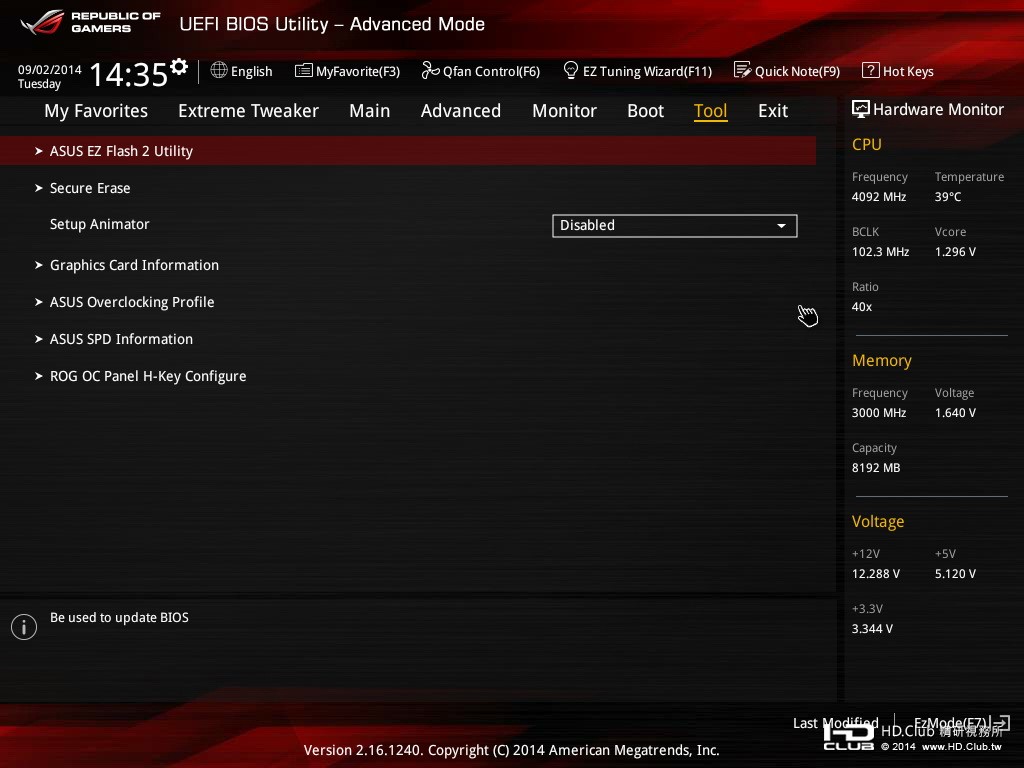The height and width of the screenshot is (768, 1024).
Task: Click the CPU Ratio value 40x
Action: tap(862, 306)
